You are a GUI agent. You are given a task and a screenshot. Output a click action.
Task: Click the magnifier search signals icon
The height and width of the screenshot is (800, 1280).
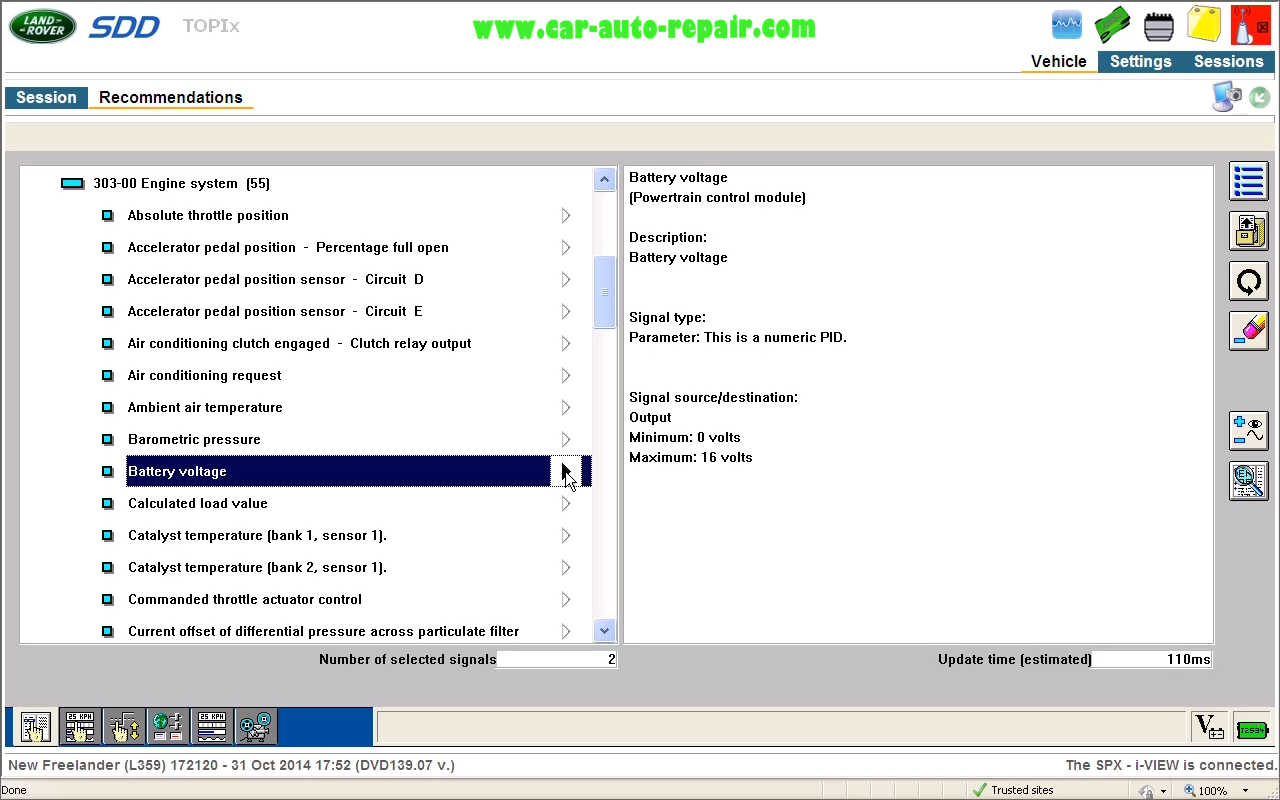click(x=1248, y=481)
